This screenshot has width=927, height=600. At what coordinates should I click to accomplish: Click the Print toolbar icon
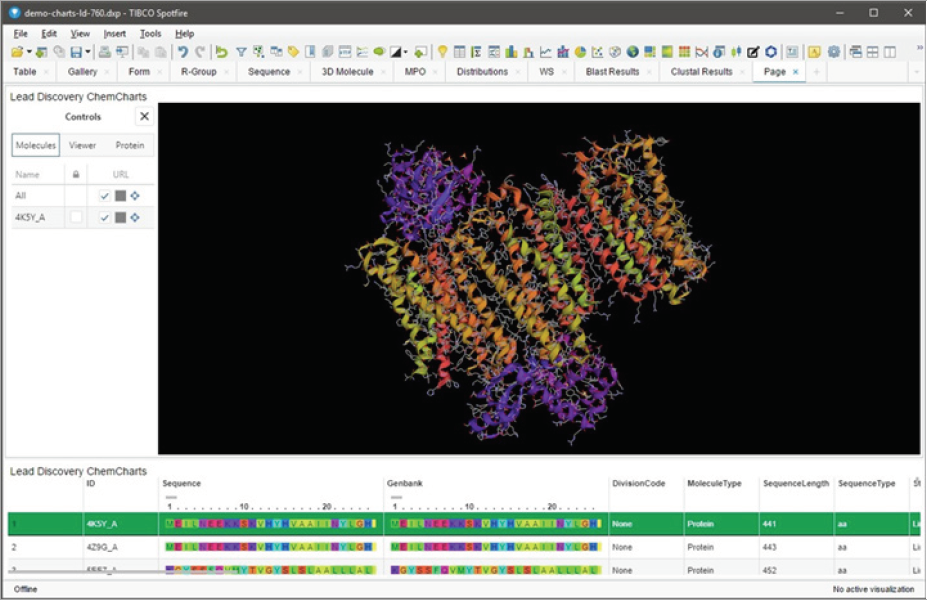point(105,52)
